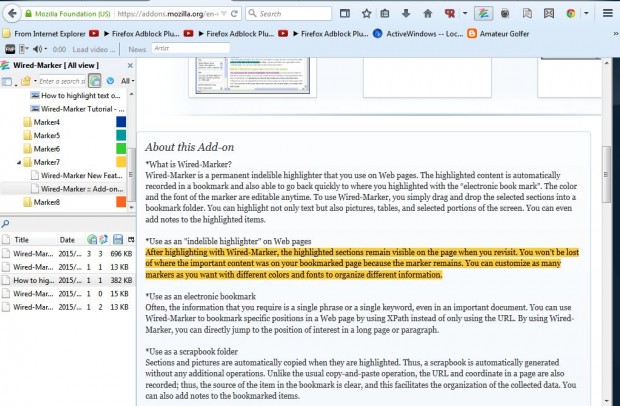Click the save disk column header icon
This screenshot has width=620, height=406.
pos(117,239)
